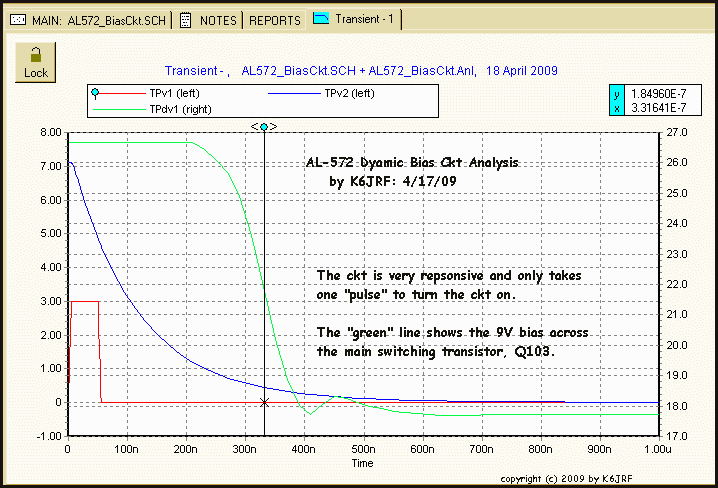Image resolution: width=718 pixels, height=488 pixels.
Task: Click the schematic icon on MAIN tab
Action: [x=18, y=20]
